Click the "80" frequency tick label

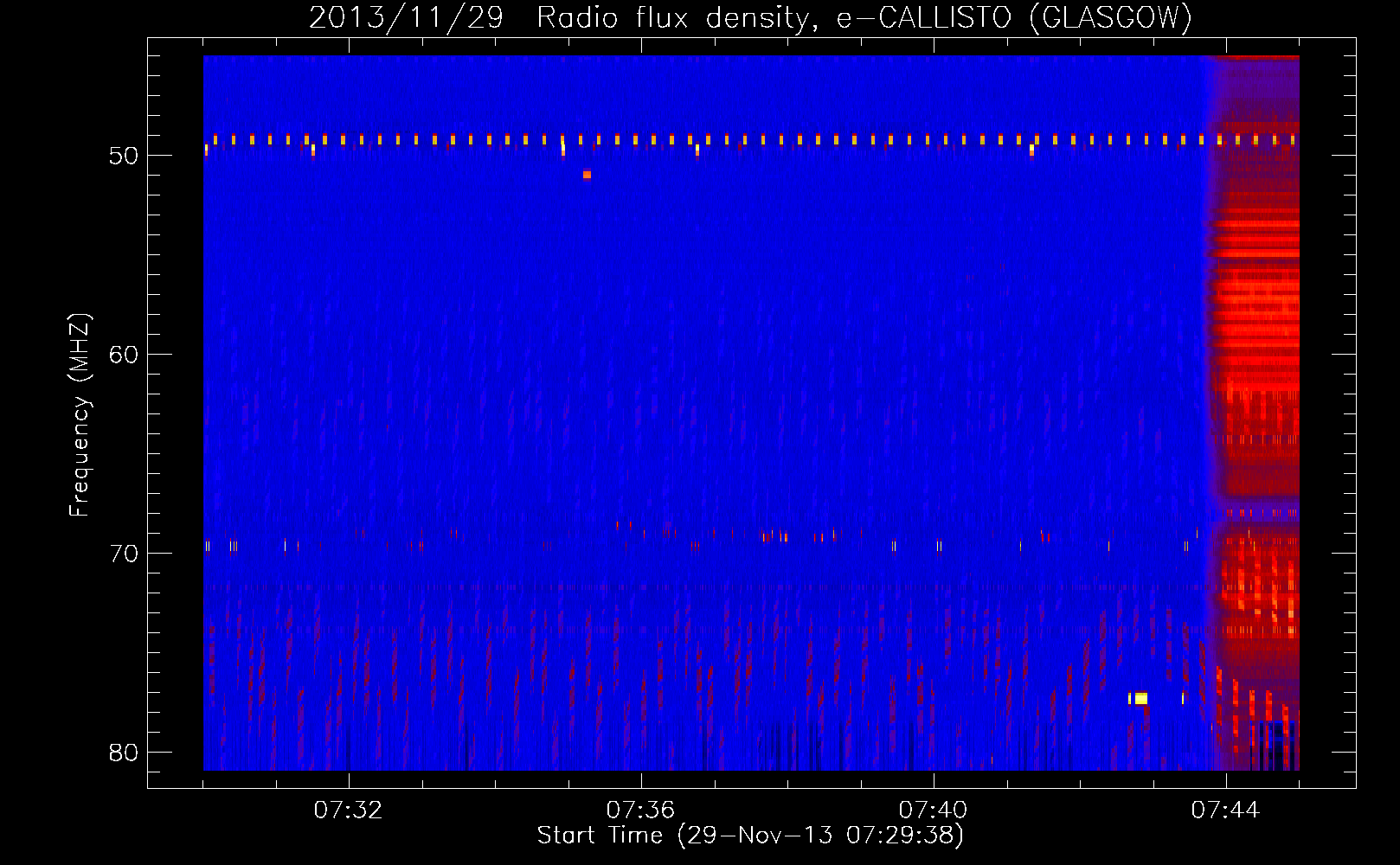[x=124, y=753]
